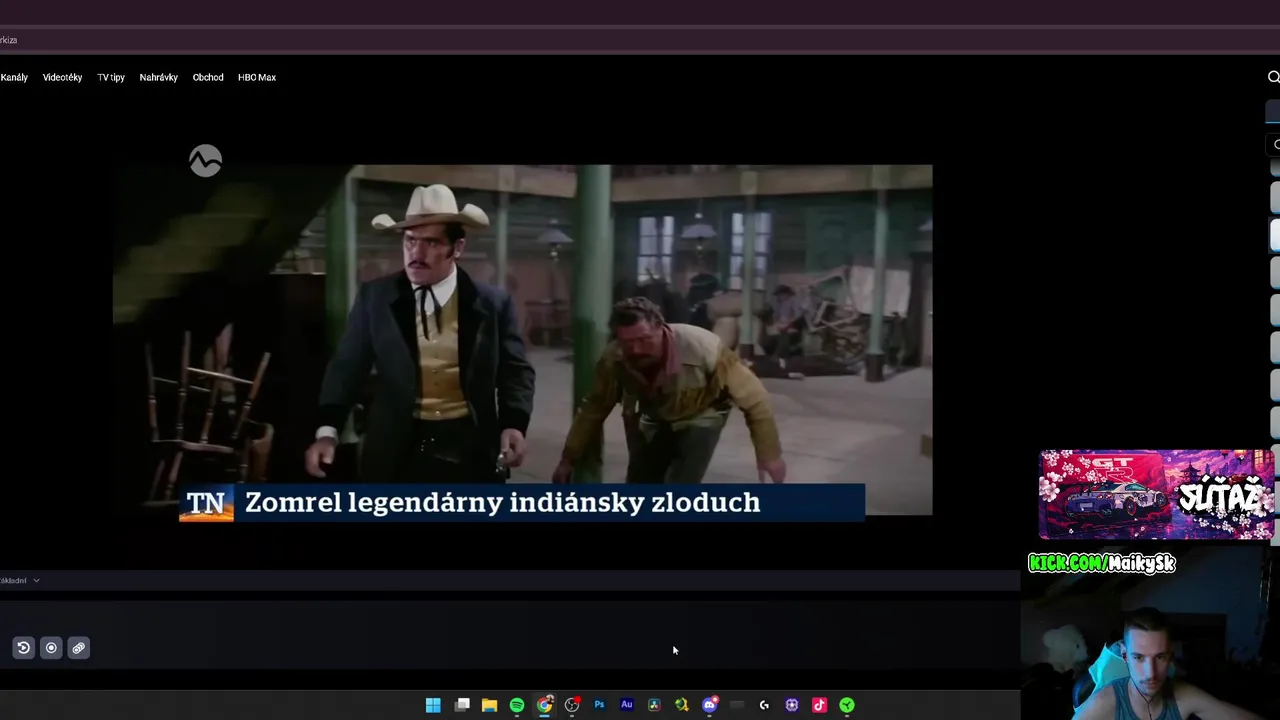Click the green circular taskbar icon
Screen dimensions: 1280x720
[847, 705]
